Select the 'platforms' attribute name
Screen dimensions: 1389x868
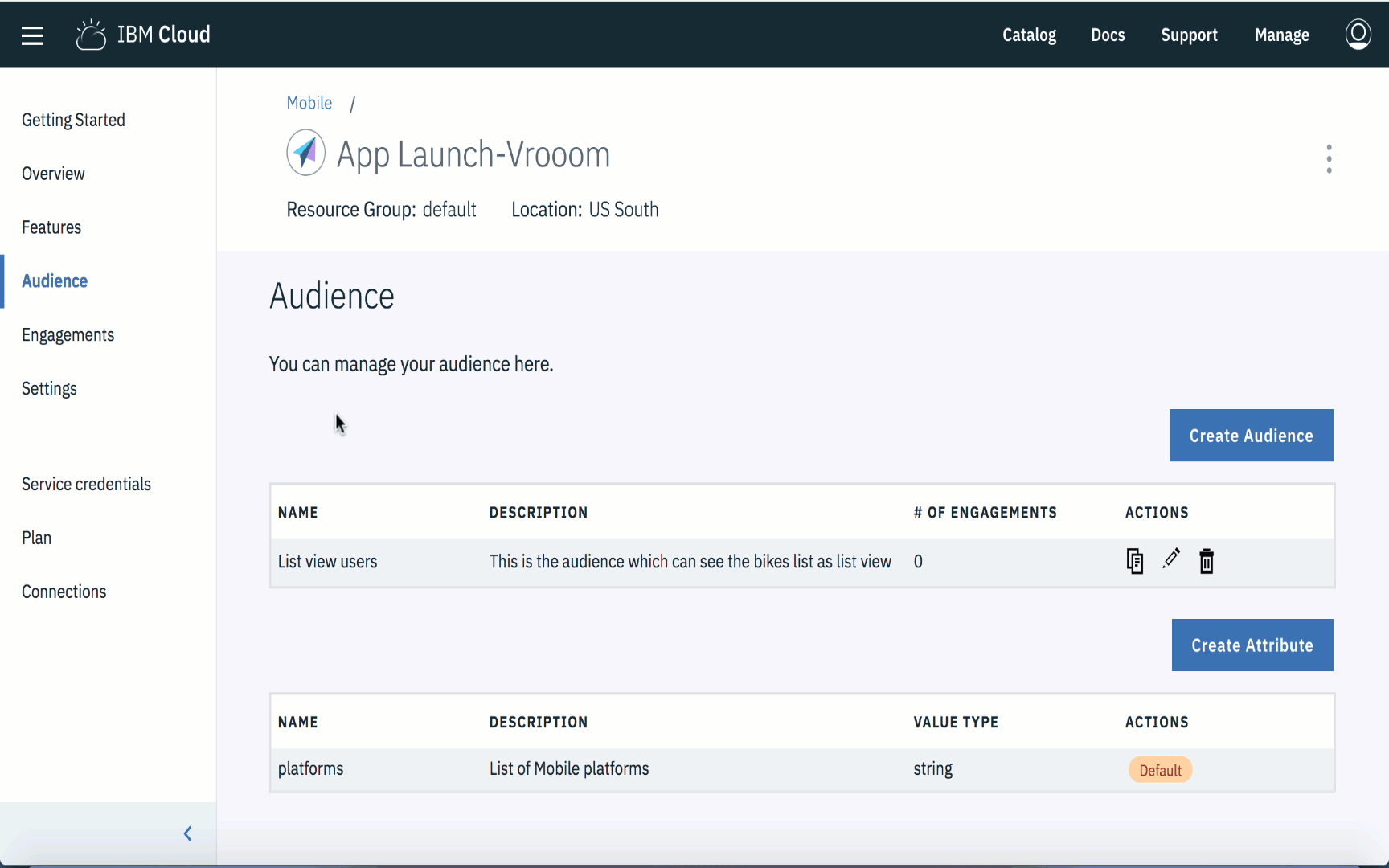tap(310, 768)
